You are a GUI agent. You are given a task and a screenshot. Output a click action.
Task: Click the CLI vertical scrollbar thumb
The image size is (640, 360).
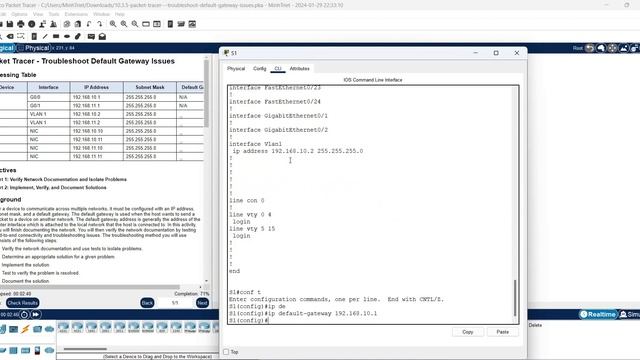click(515, 298)
